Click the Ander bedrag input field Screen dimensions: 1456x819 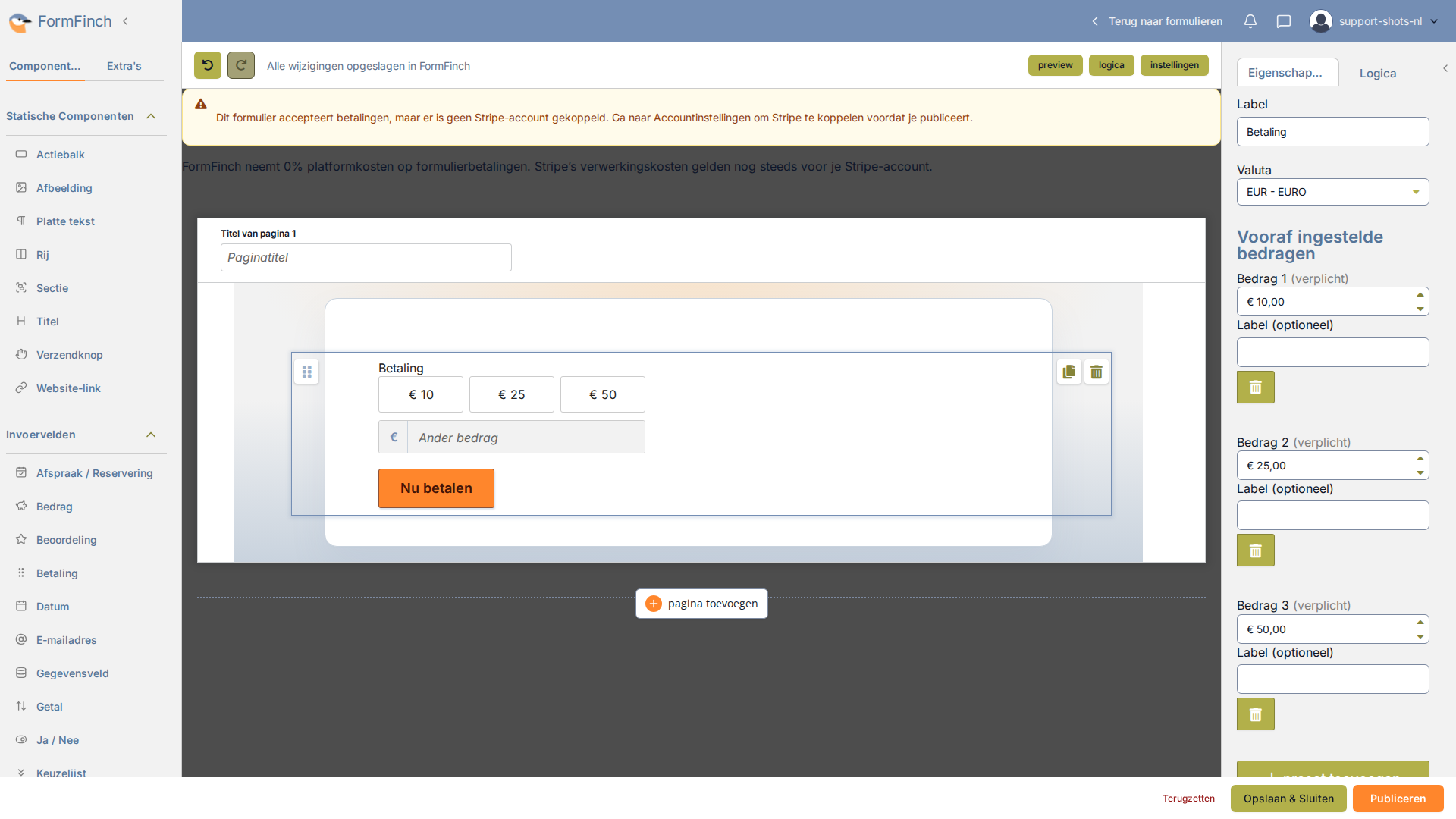[526, 437]
